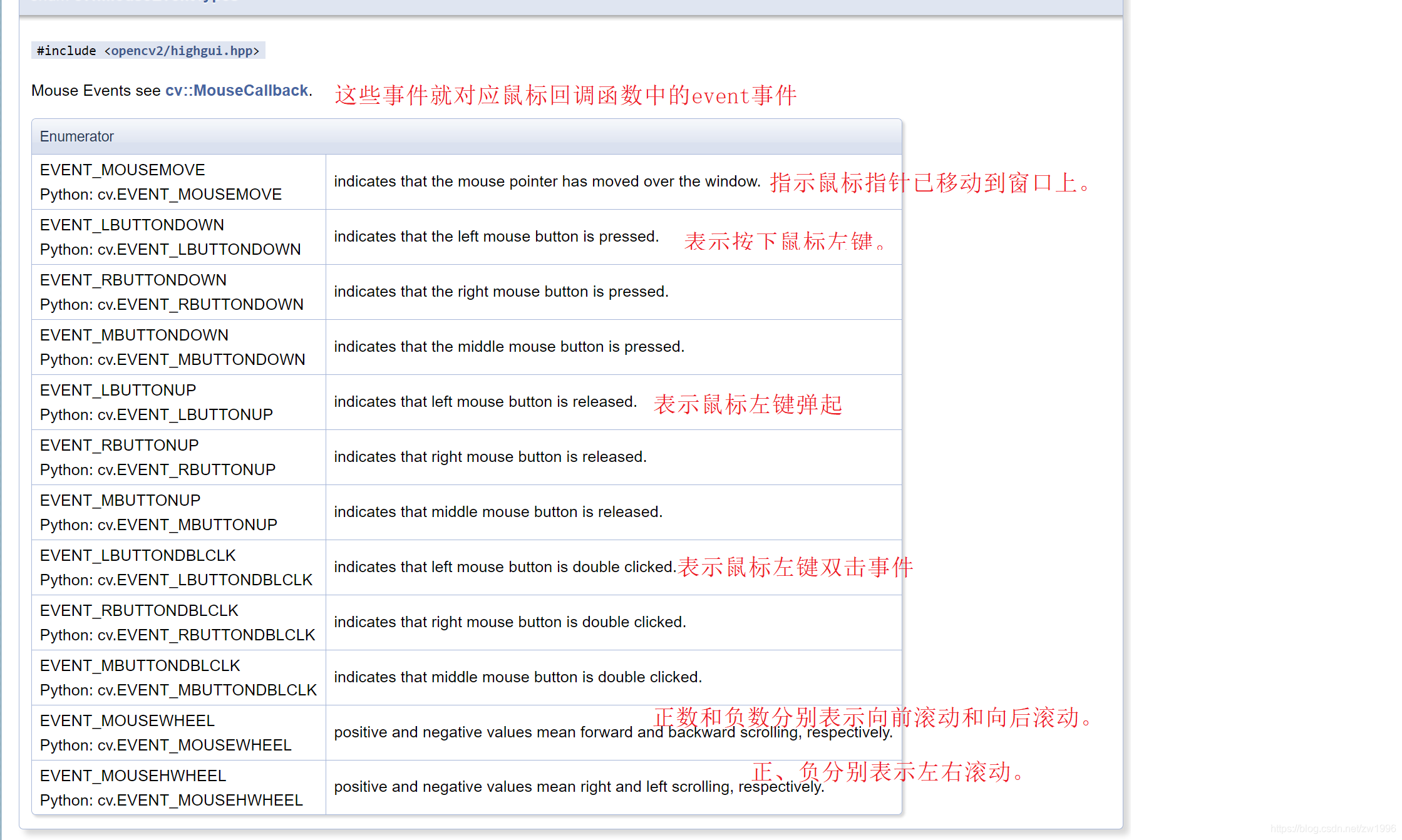
Task: Click the EVENT_LBUTTONDBLCLK enumerator
Action: [x=138, y=556]
